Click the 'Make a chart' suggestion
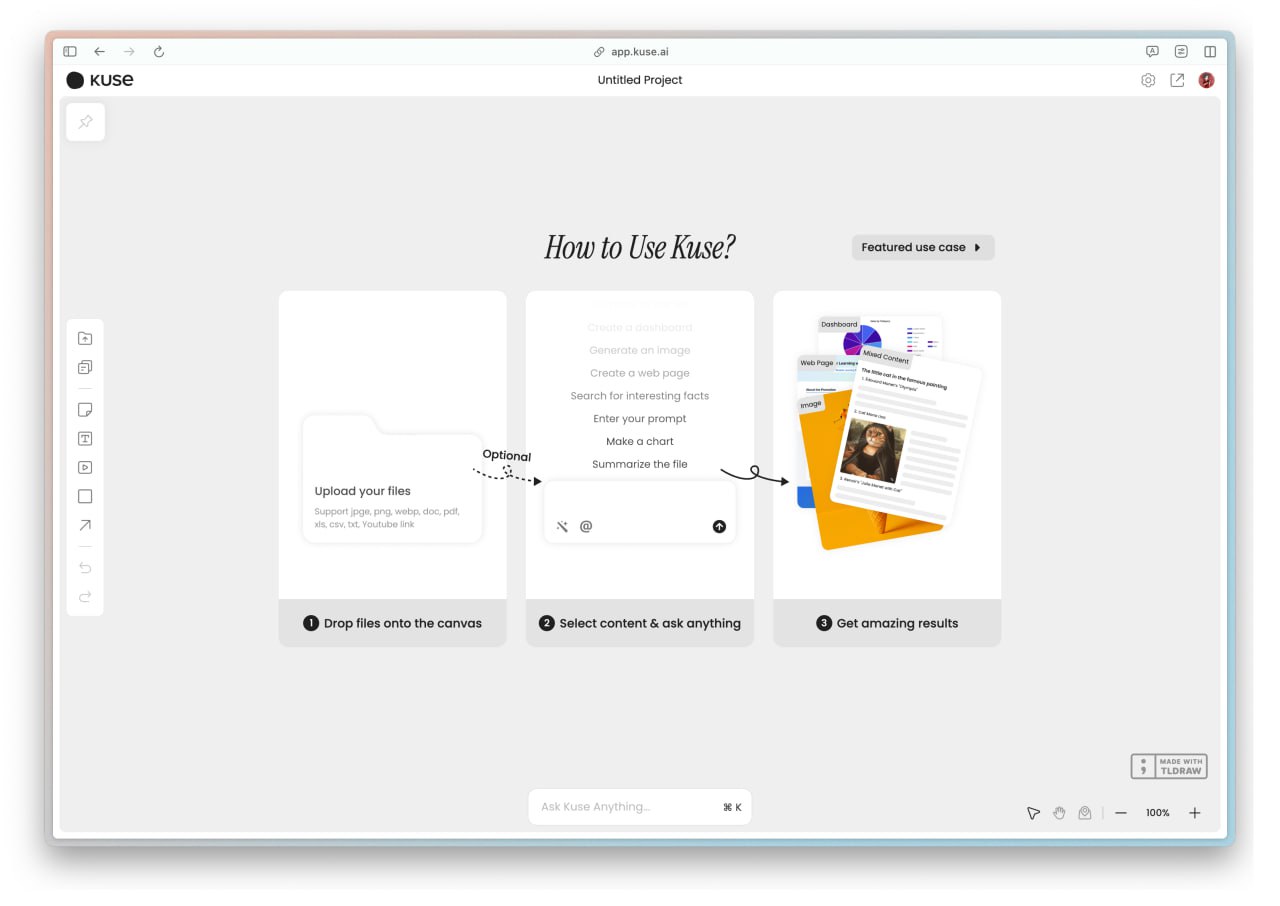The height and width of the screenshot is (906, 1280). 640,441
